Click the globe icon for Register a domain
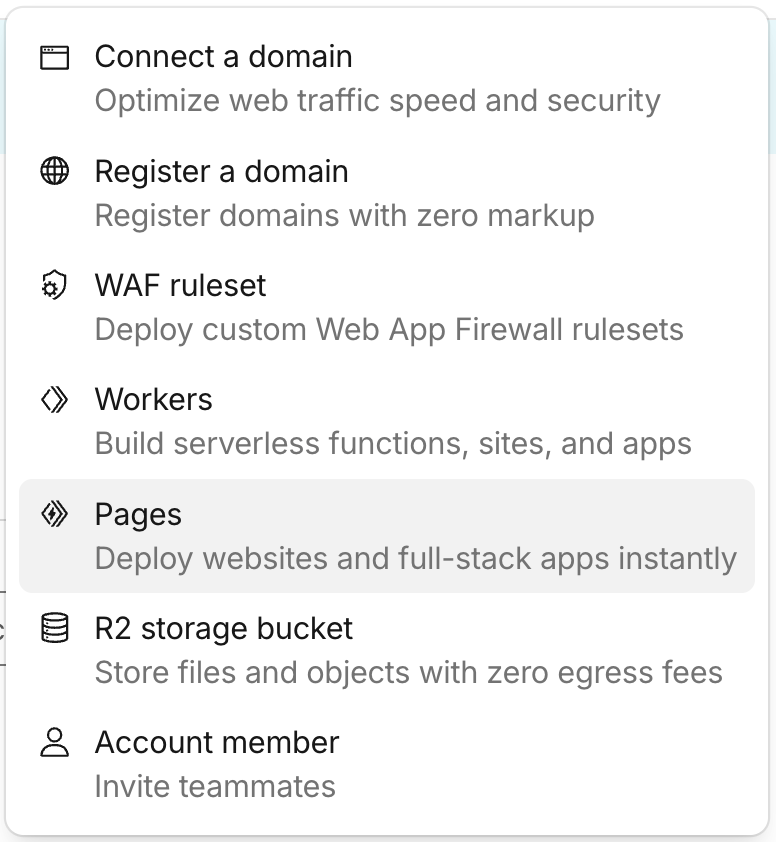The image size is (776, 842). pyautogui.click(x=54, y=171)
